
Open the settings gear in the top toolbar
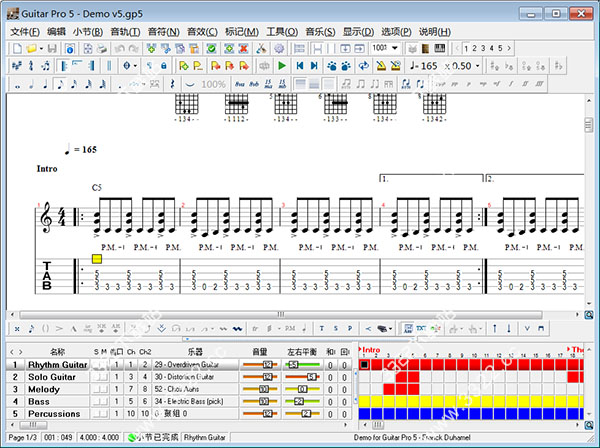coord(279,49)
